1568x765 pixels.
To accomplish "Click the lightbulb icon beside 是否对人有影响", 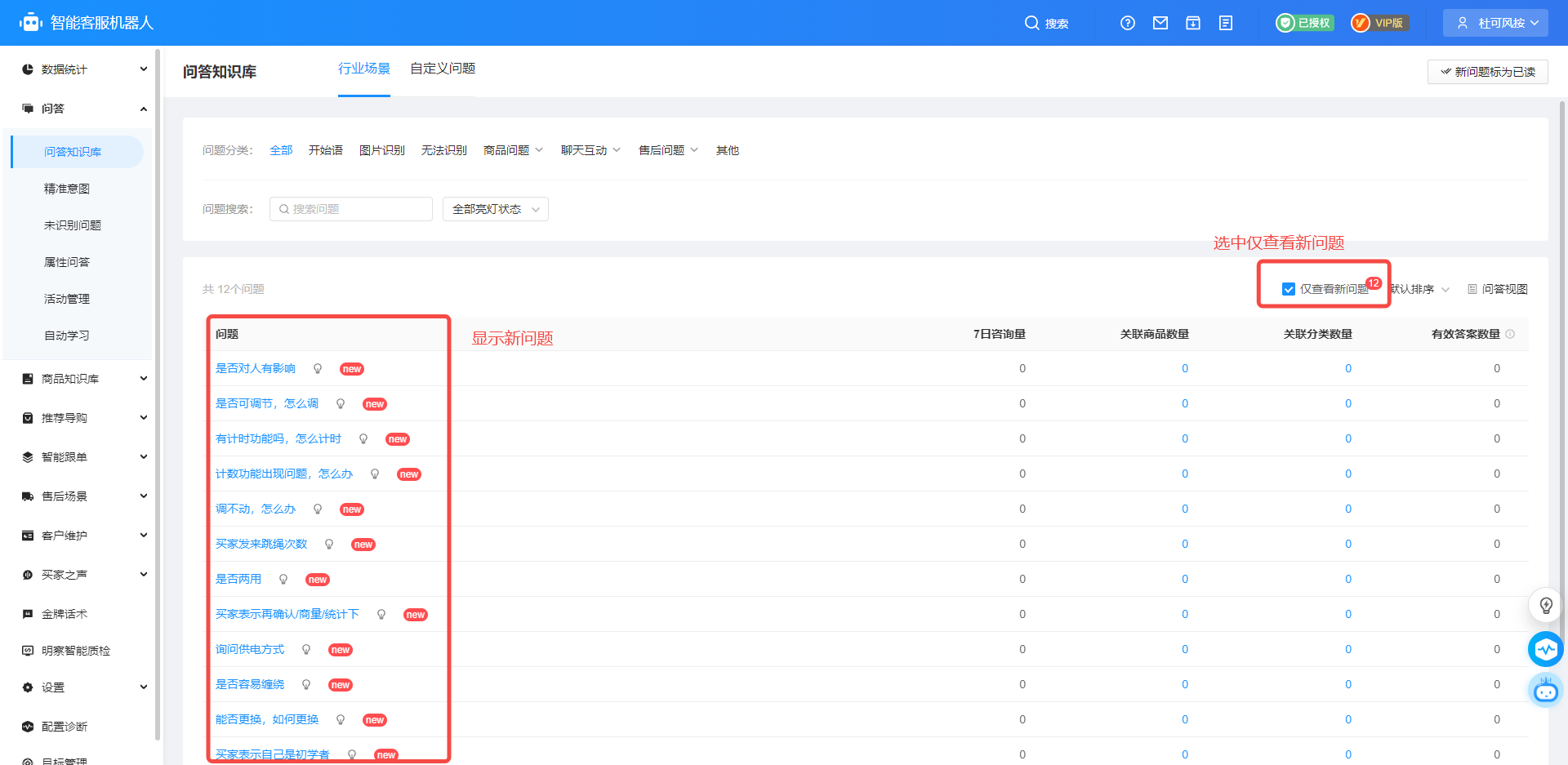I will 318,369.
